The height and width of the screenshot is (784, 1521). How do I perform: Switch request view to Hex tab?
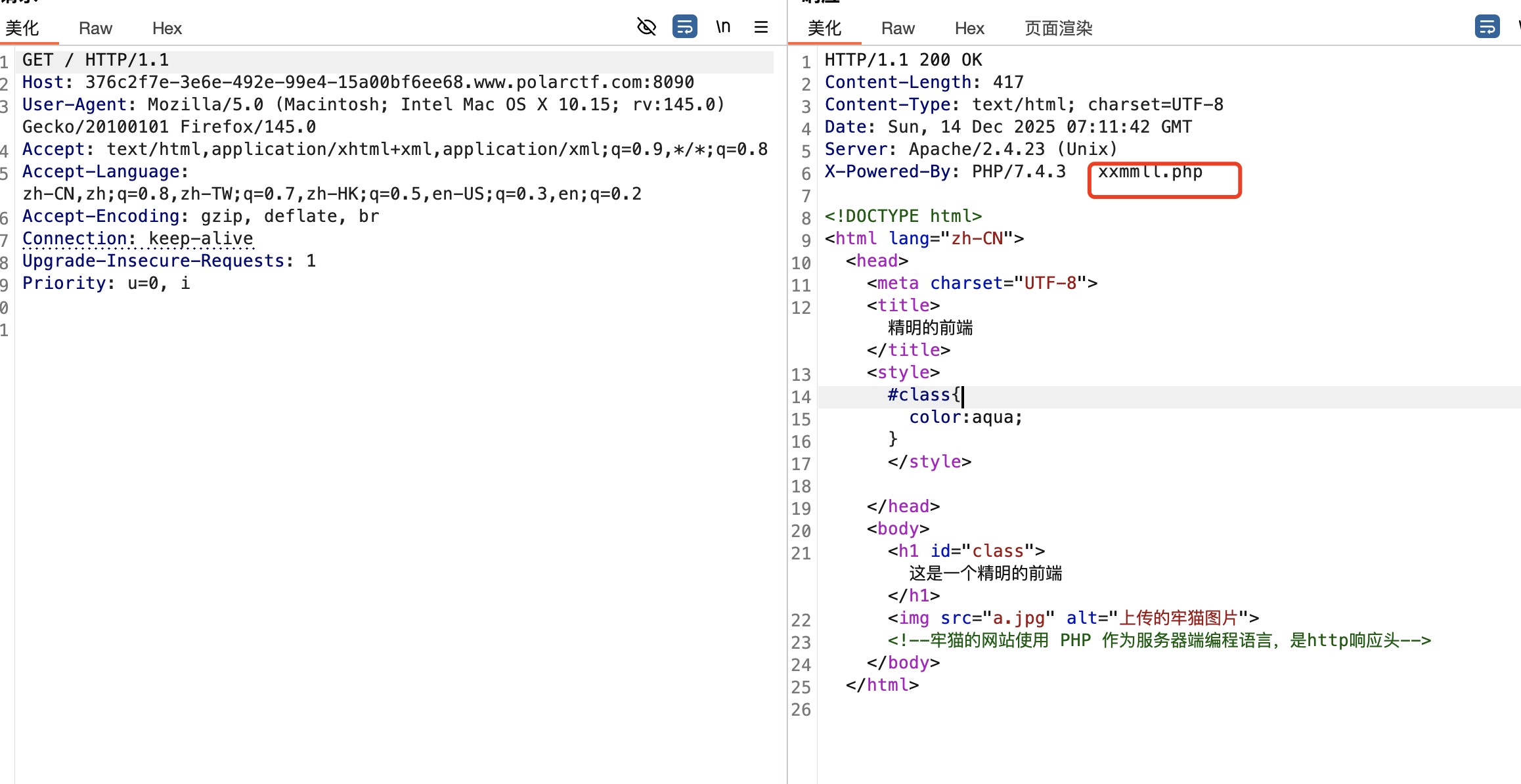click(x=167, y=28)
